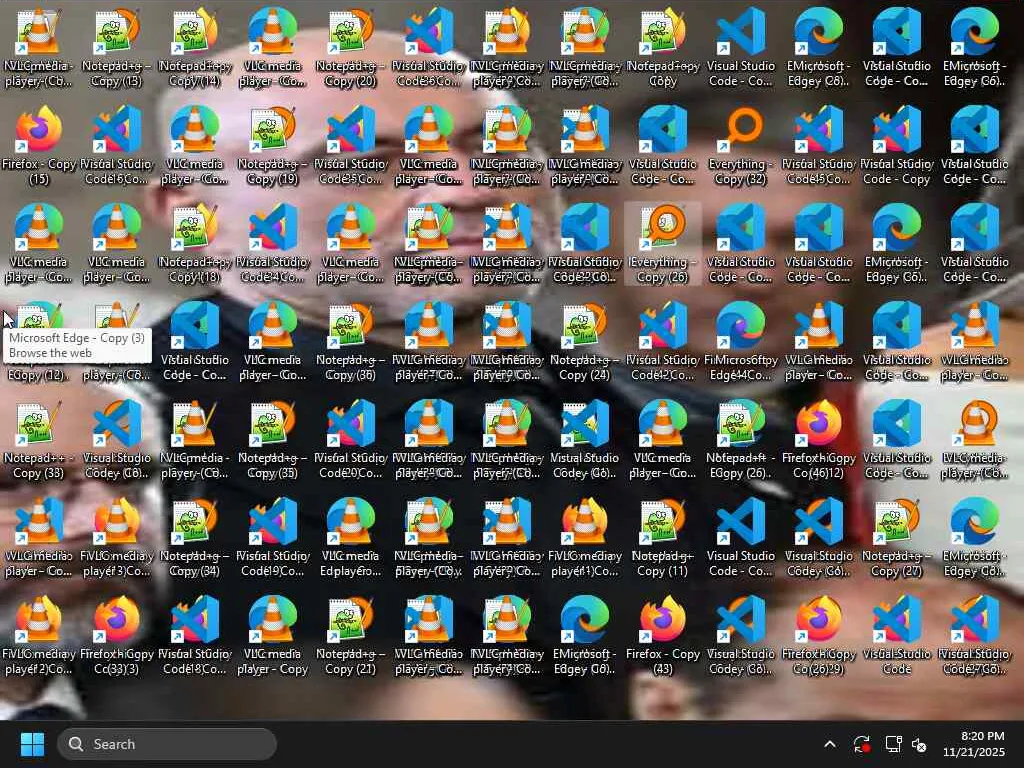Open the network status tray icon
This screenshot has width=1024, height=768.
click(893, 744)
